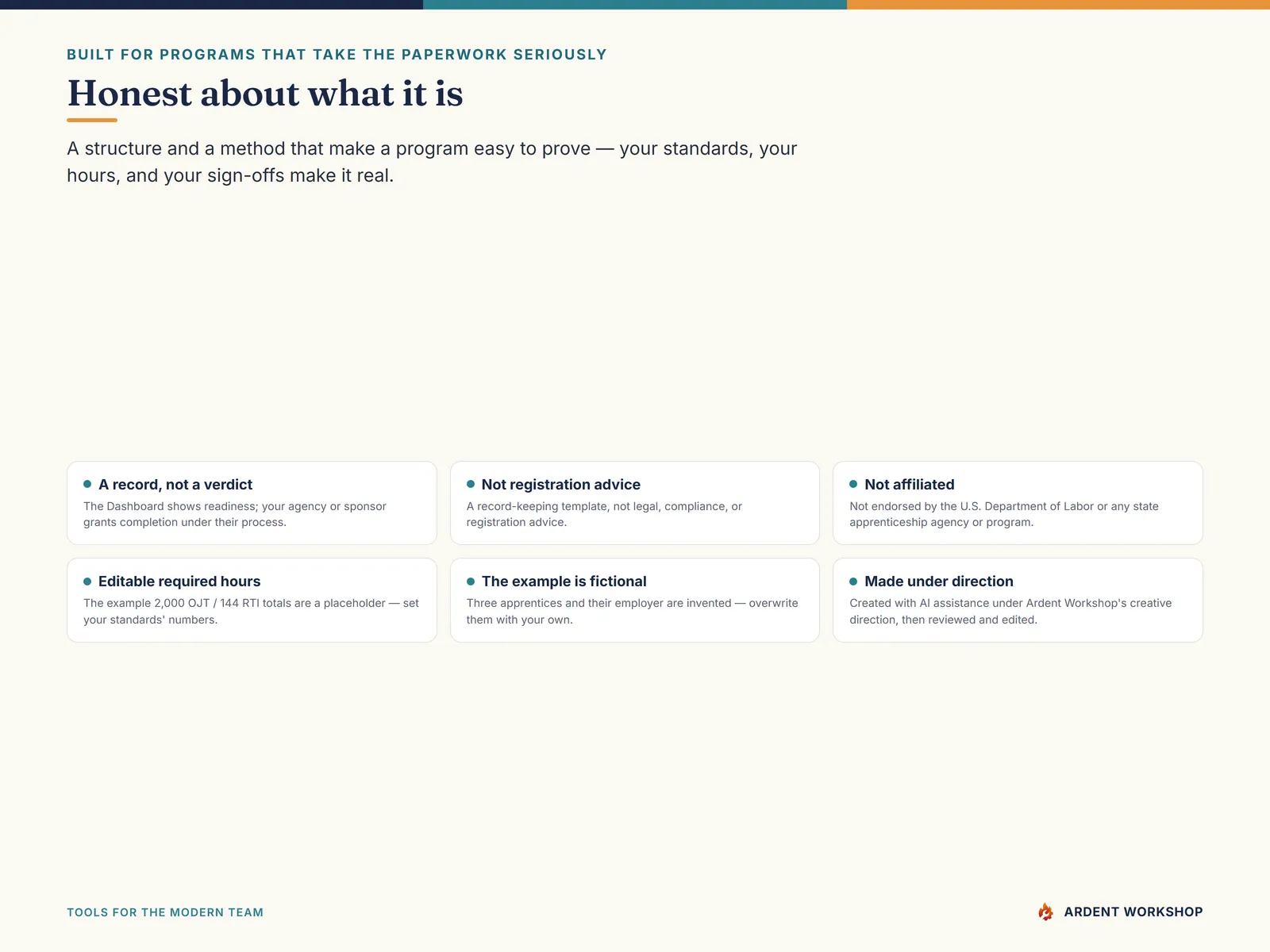This screenshot has width=1270, height=952.
Task: Click the description 'A record-keeping template, not legal'
Action: [x=604, y=514]
